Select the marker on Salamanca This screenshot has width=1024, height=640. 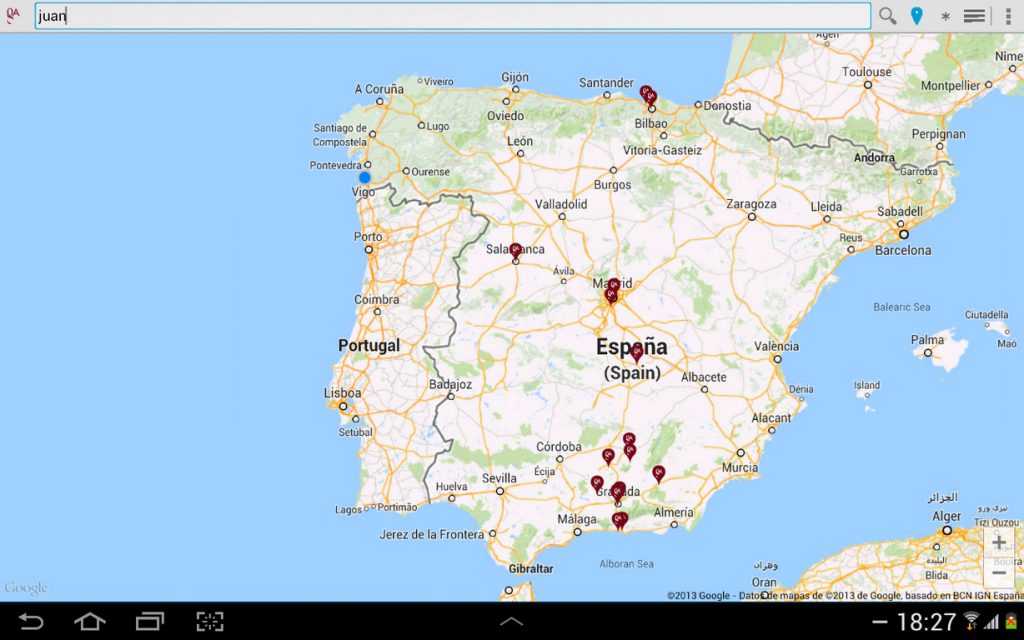point(516,250)
